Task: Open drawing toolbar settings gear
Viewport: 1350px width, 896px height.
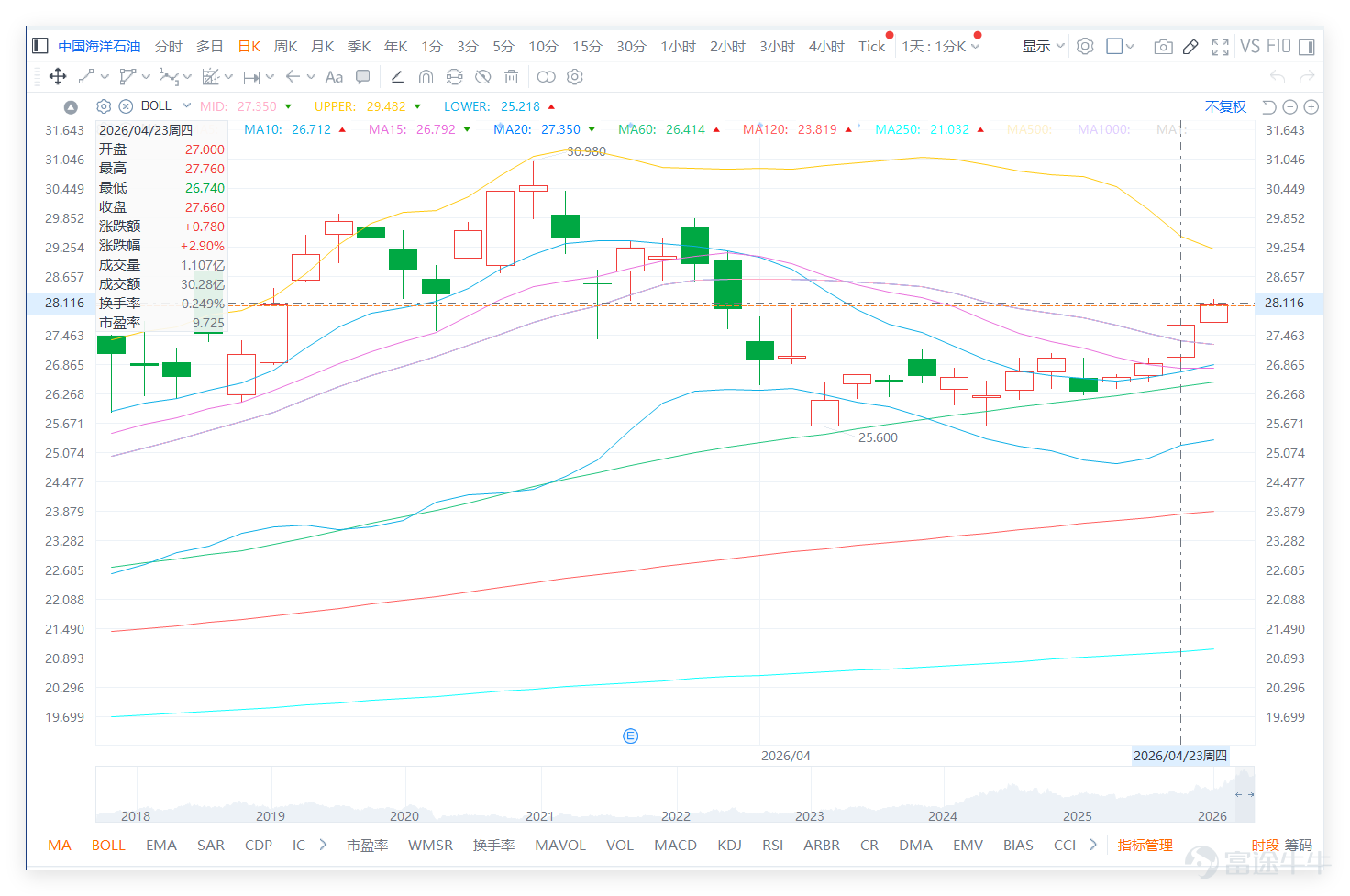Action: tap(575, 77)
